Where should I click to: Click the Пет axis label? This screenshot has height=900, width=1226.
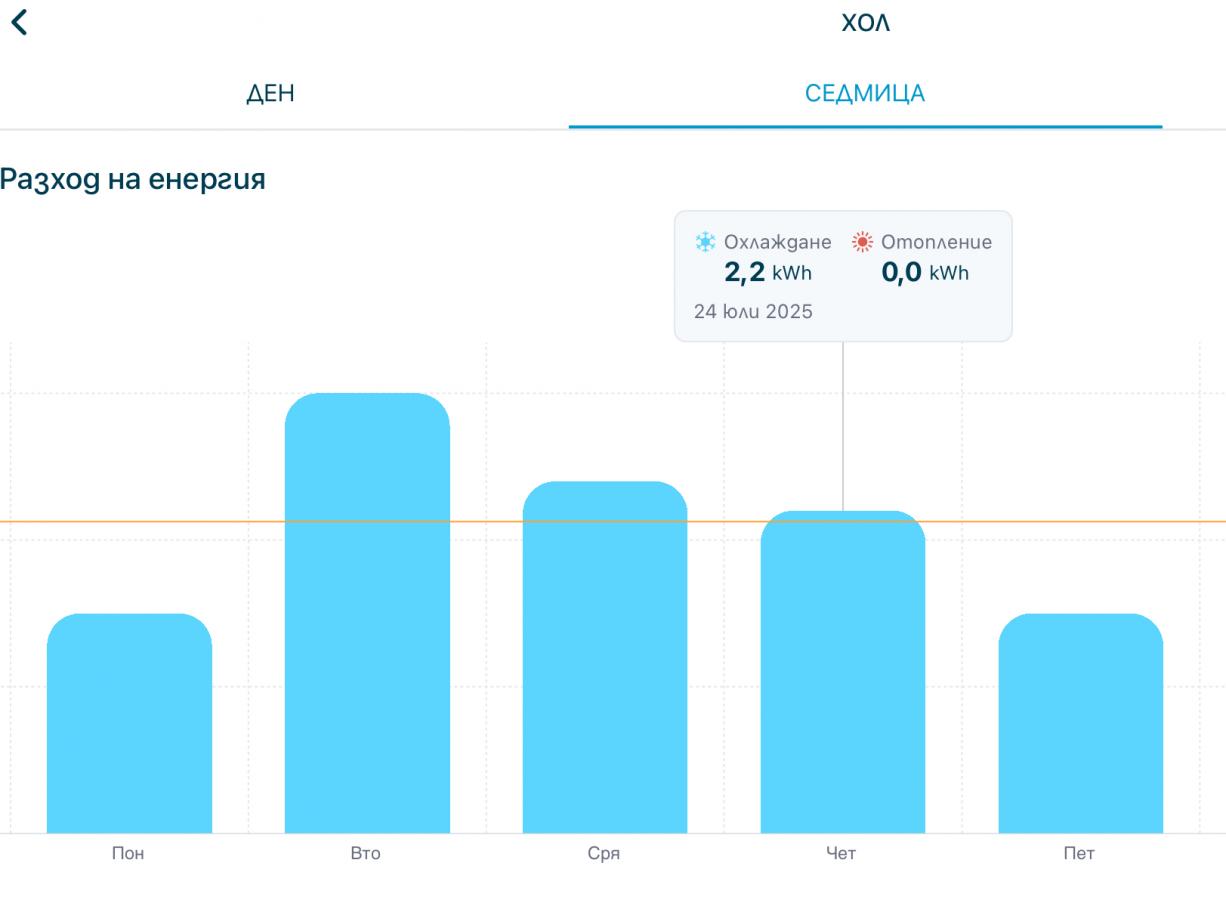click(1080, 854)
